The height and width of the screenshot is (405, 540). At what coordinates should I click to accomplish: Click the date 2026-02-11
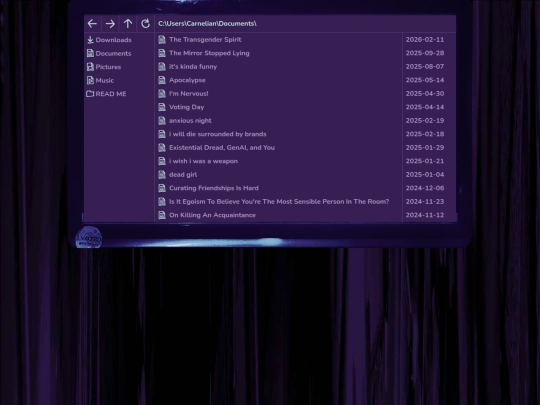[x=425, y=40]
